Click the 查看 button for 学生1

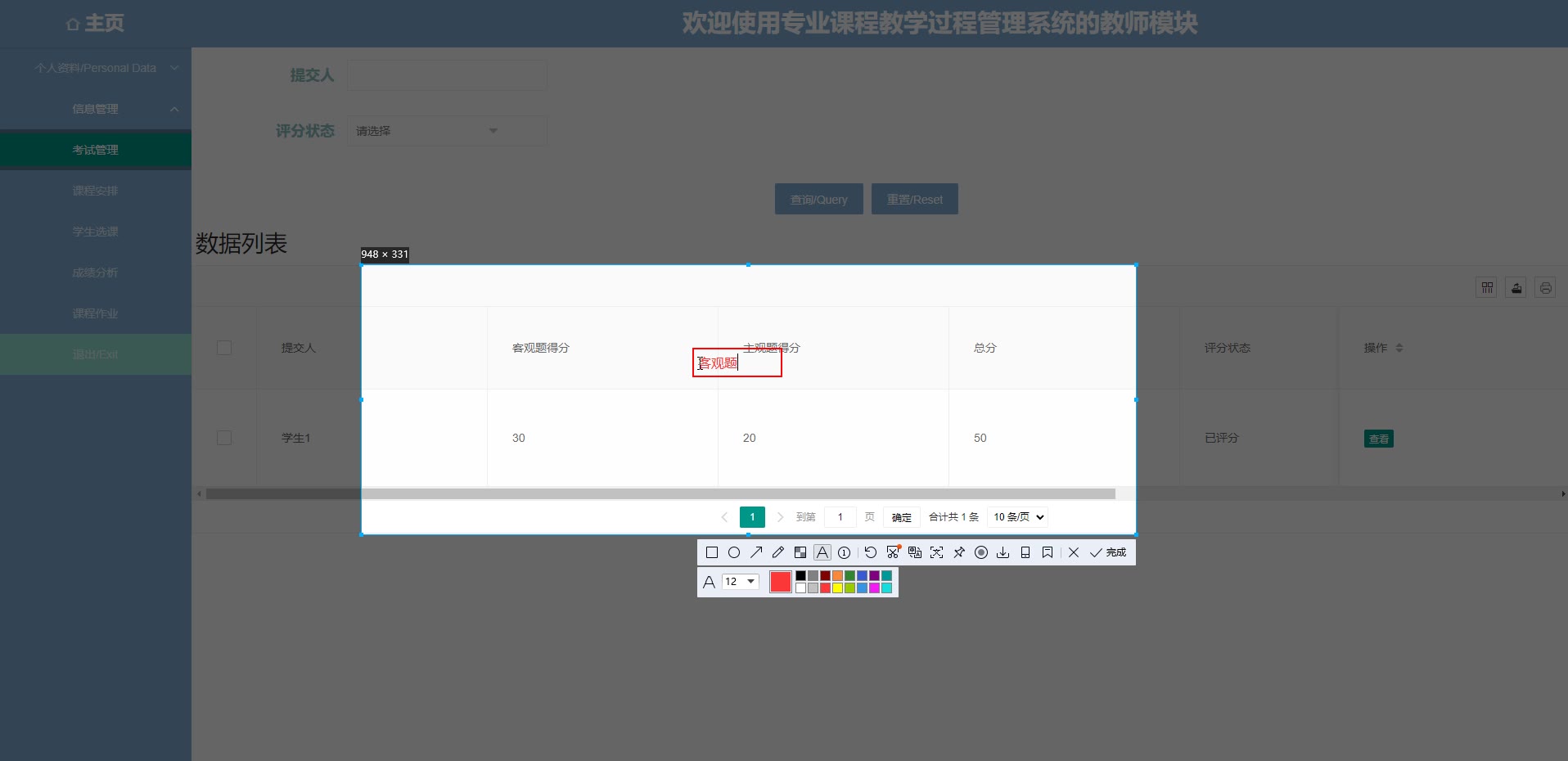pyautogui.click(x=1379, y=439)
